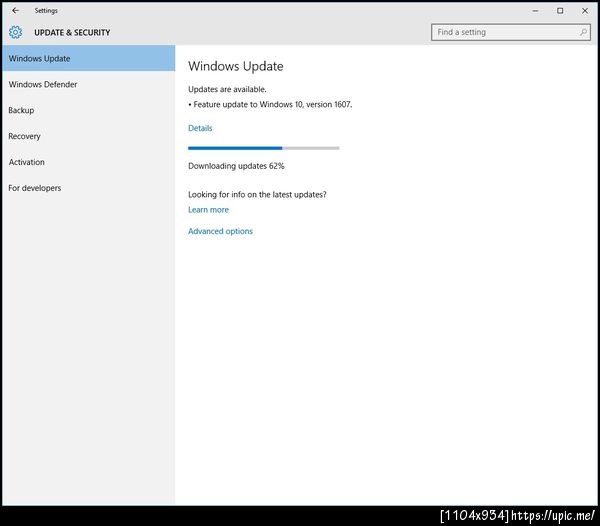600x526 pixels.
Task: Click the Update & Security gear icon
Action: pos(15,33)
